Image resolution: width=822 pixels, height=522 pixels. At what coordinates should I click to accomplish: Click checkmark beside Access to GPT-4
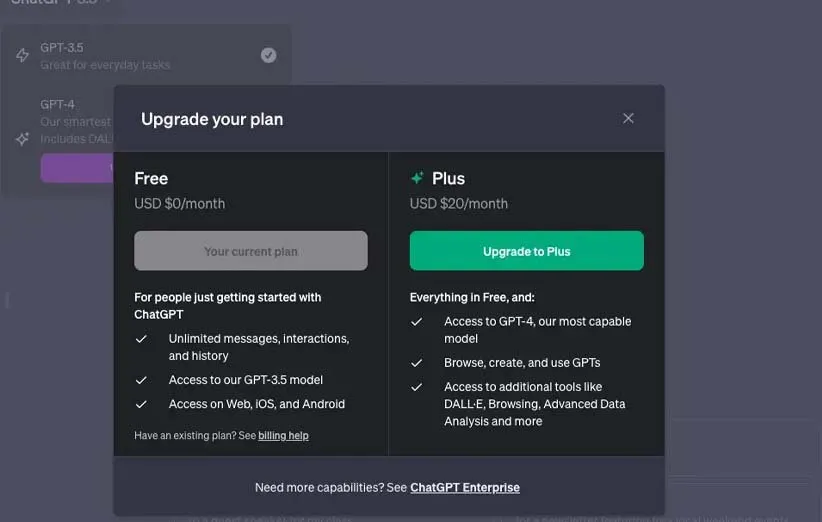417,322
